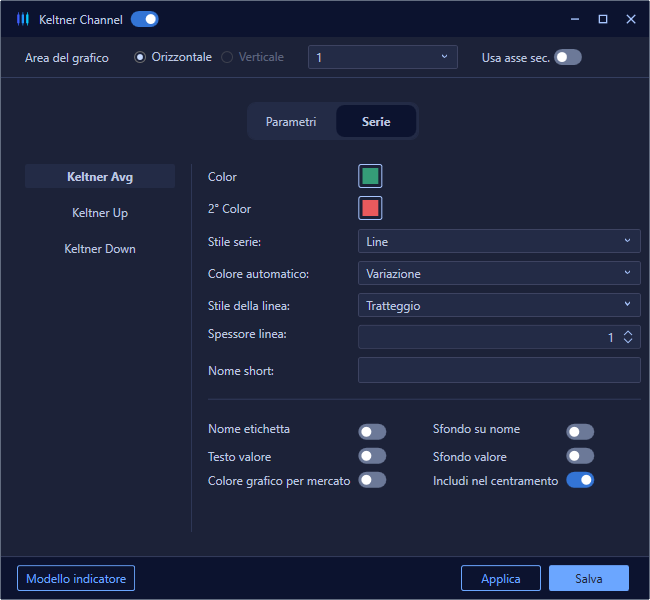The image size is (650, 600).
Task: Close the Keltner Channel window
Action: tap(631, 19)
